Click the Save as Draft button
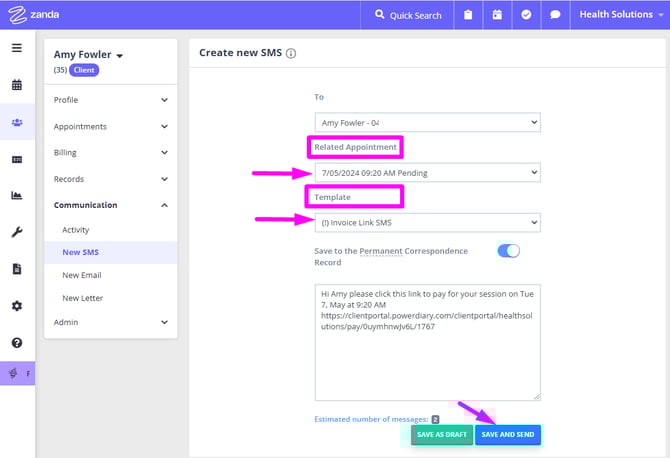This screenshot has width=670, height=458. click(441, 435)
